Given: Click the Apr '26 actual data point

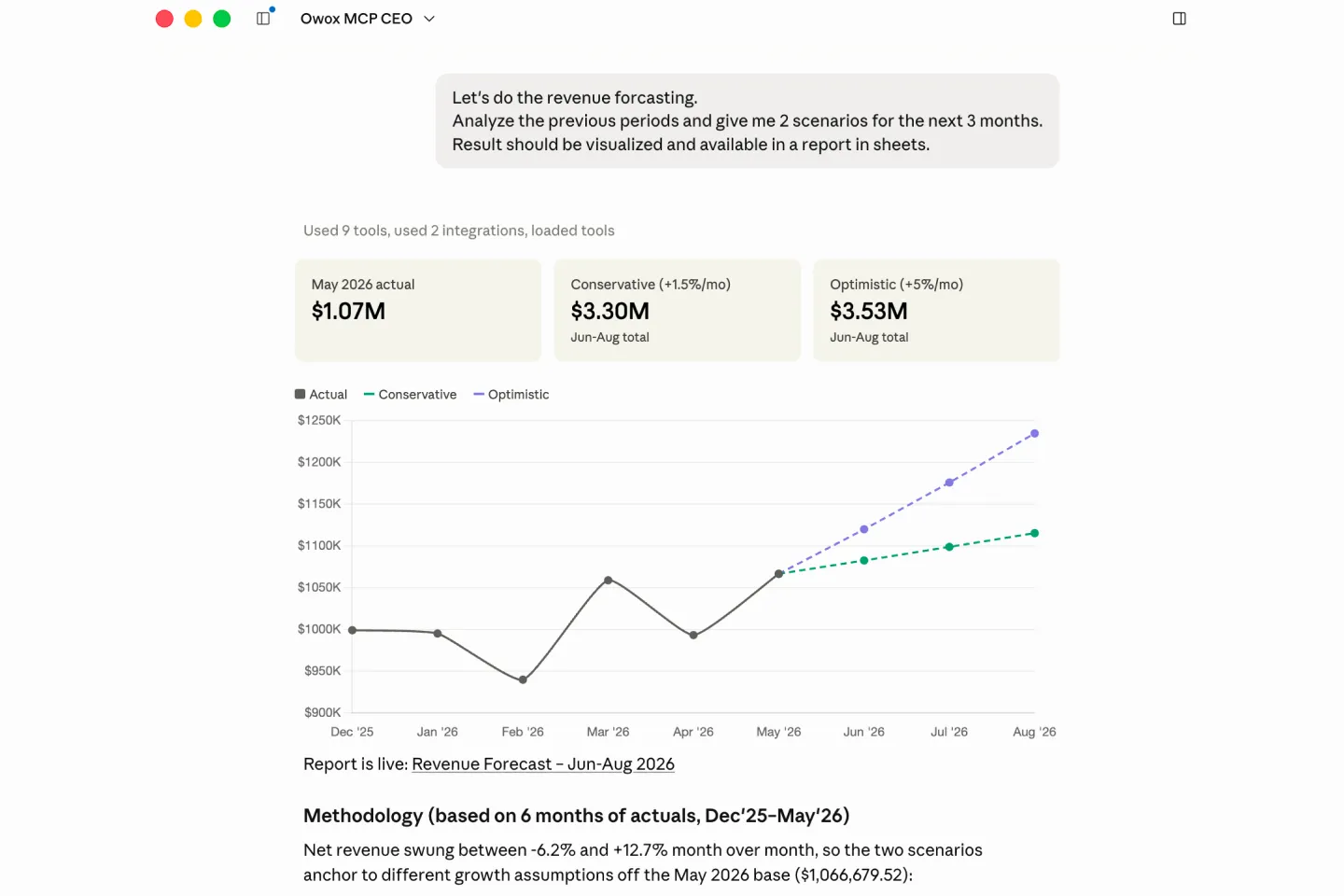Looking at the screenshot, I should (693, 636).
